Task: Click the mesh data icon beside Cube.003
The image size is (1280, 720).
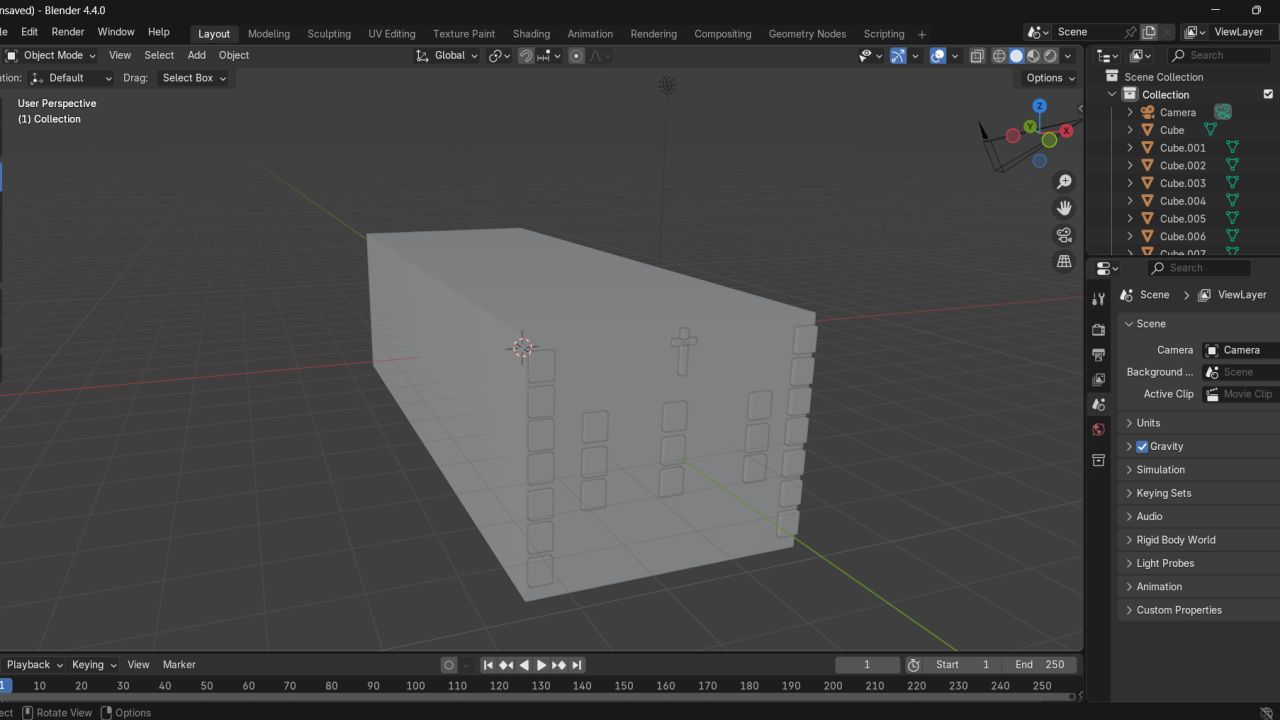Action: point(1232,183)
